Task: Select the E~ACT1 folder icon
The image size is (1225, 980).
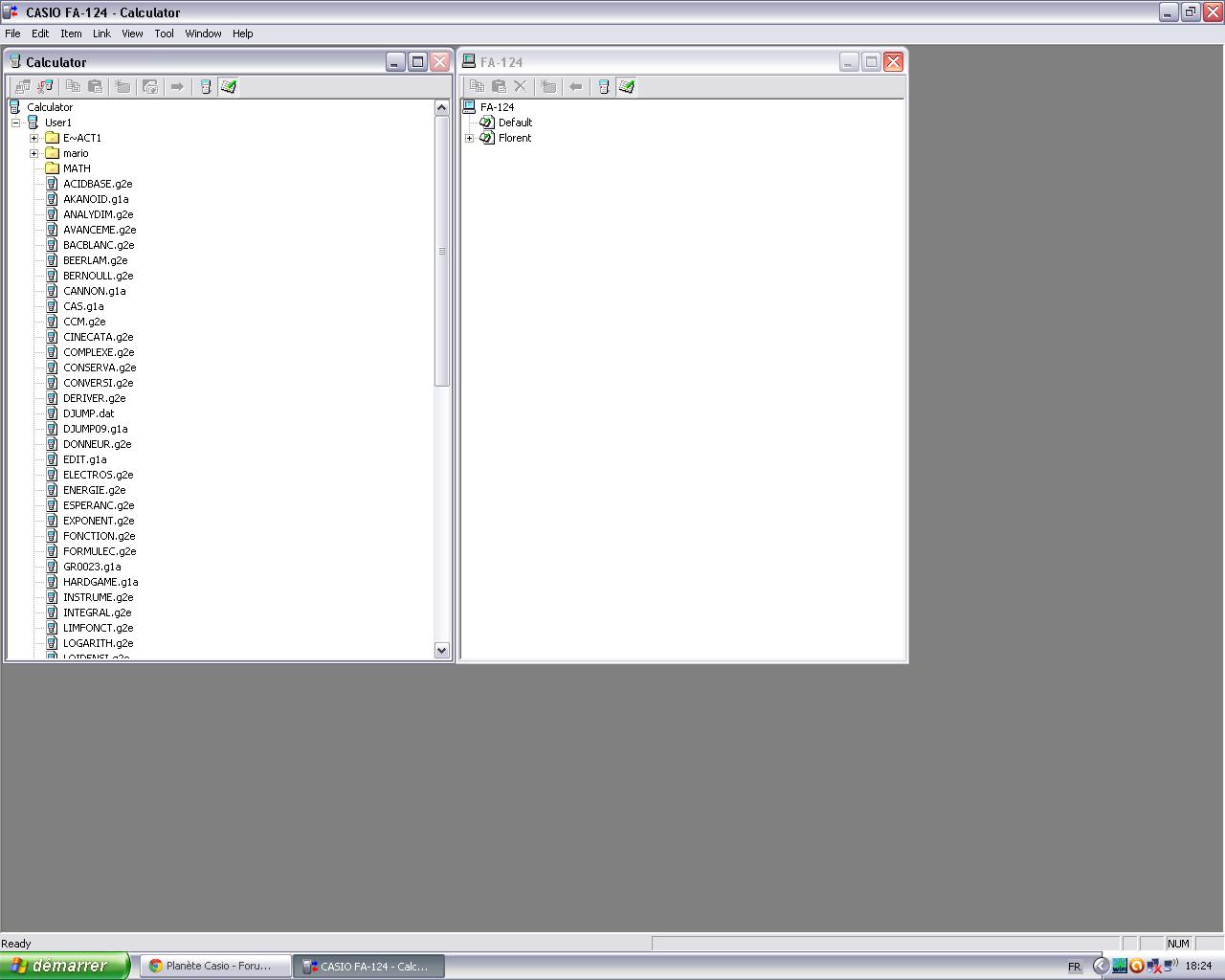Action: click(x=53, y=138)
